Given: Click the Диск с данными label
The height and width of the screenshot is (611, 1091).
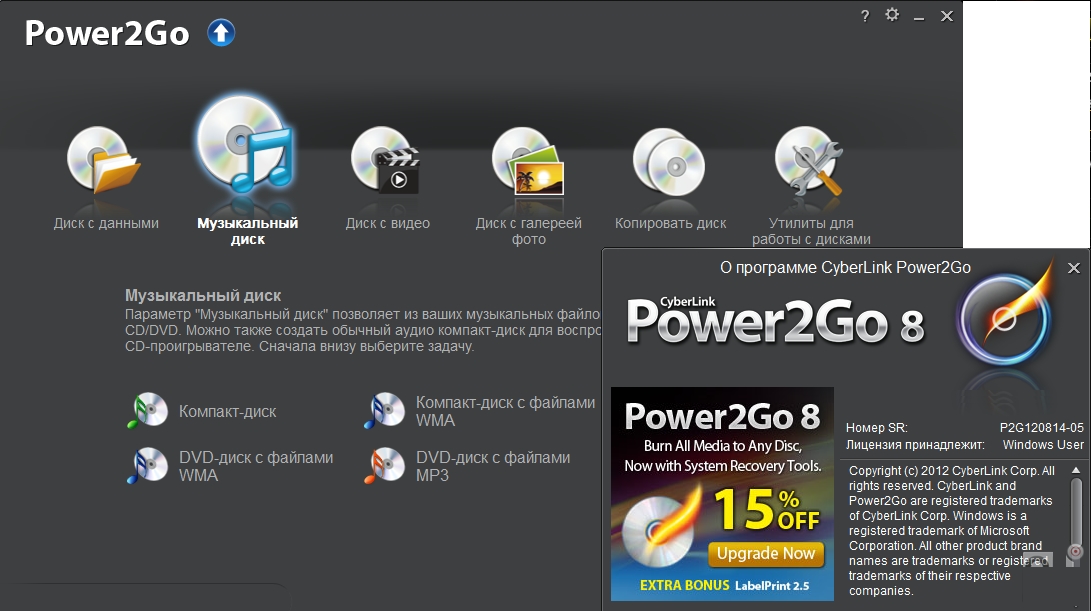Looking at the screenshot, I should (106, 223).
